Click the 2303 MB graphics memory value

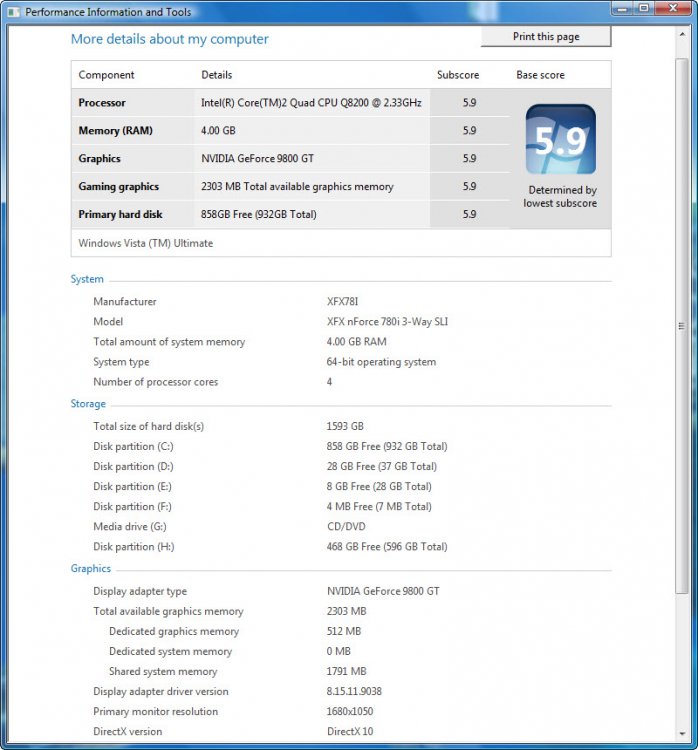point(346,611)
